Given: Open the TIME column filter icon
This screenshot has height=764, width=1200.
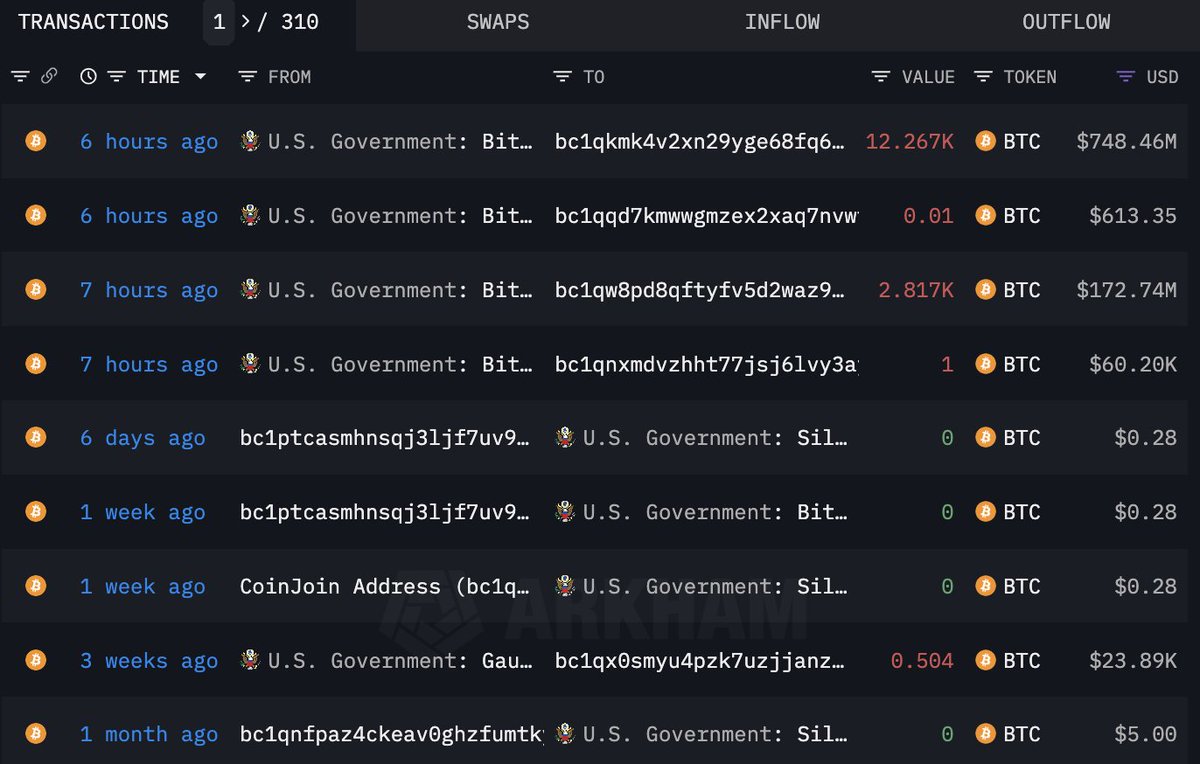Looking at the screenshot, I should (x=116, y=77).
